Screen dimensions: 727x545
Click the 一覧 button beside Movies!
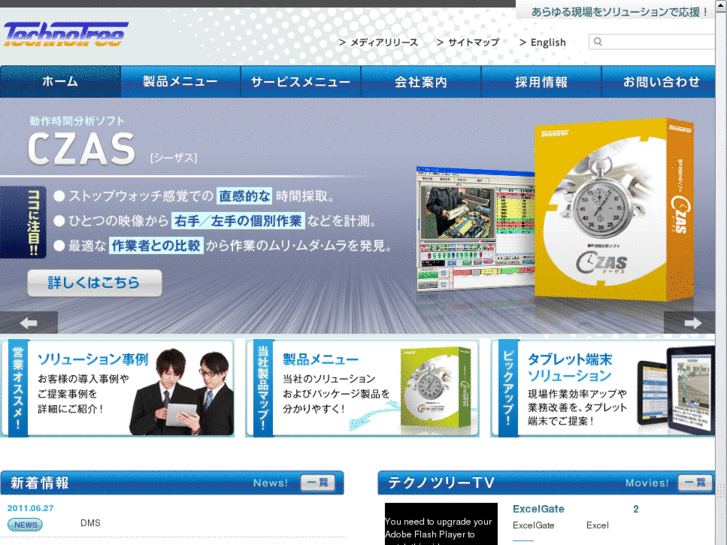[x=695, y=483]
